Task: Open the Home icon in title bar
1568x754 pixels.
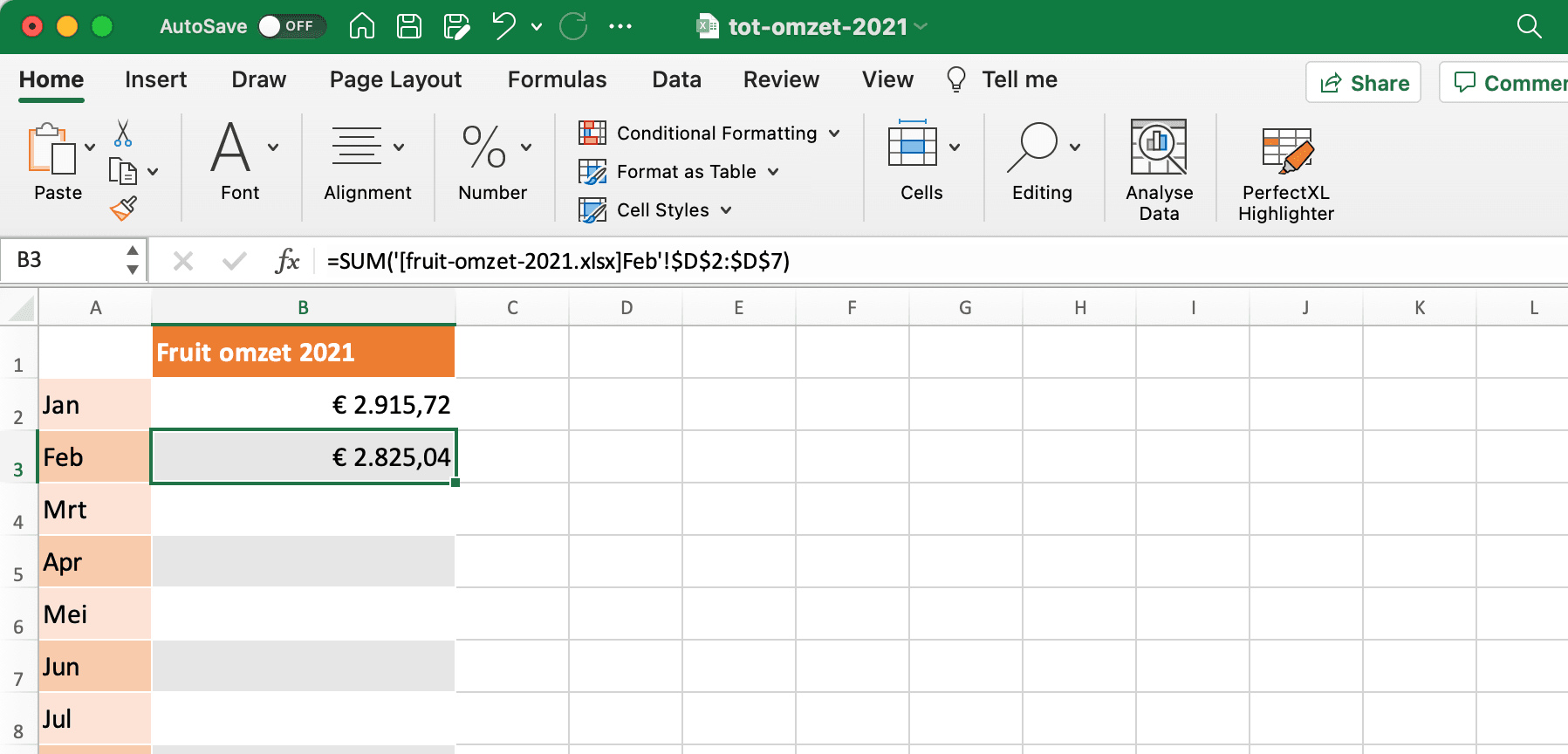Action: (x=362, y=26)
